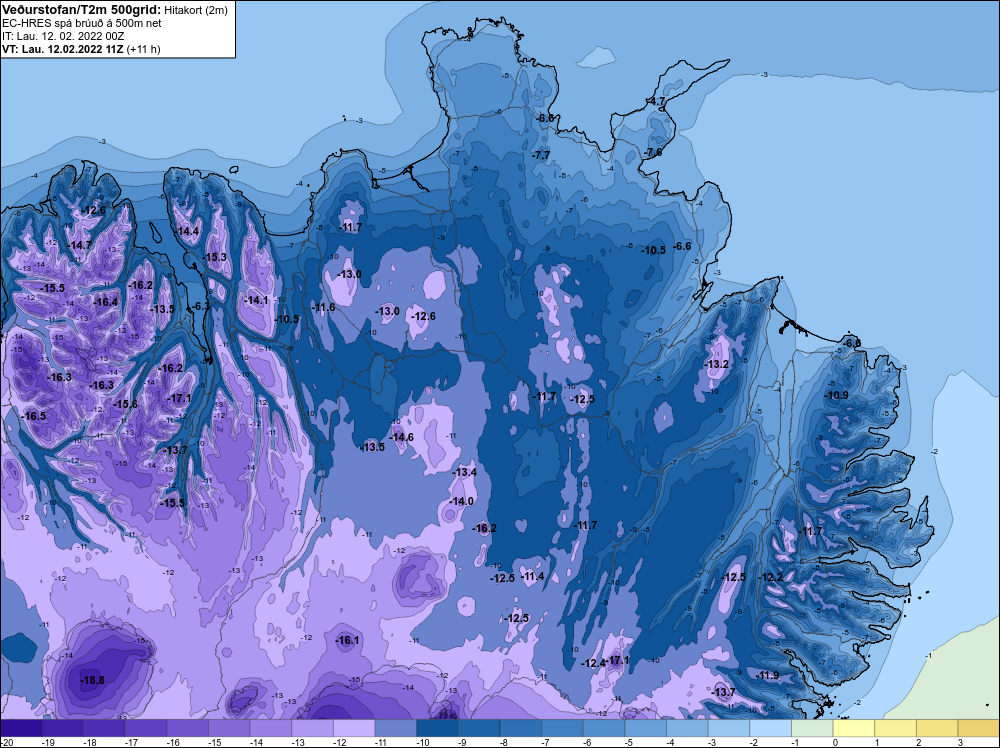Click the -10.9 temperature label
This screenshot has height=748, width=1000.
point(837,395)
